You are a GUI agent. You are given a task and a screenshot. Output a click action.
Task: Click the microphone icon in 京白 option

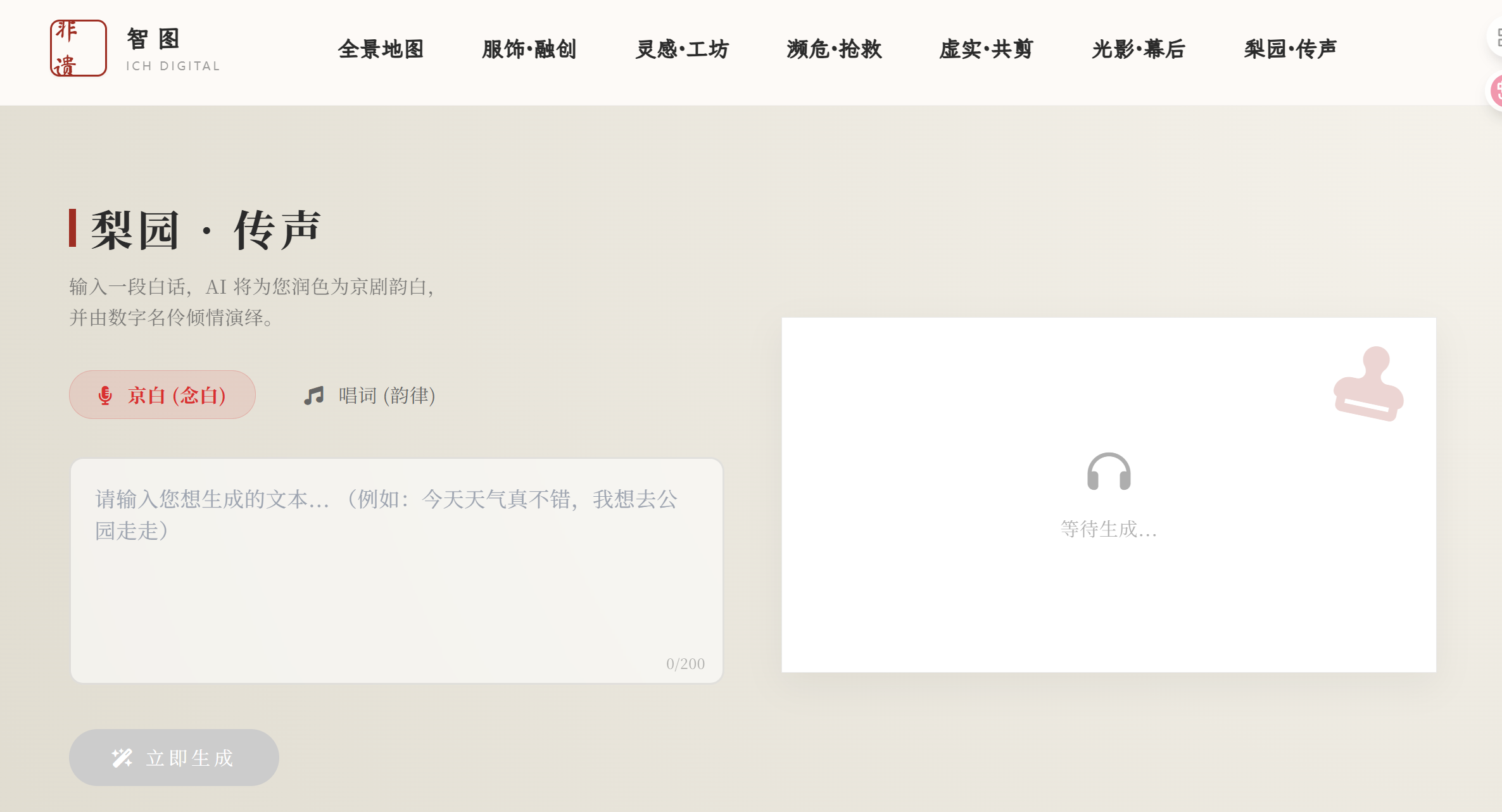click(x=105, y=396)
